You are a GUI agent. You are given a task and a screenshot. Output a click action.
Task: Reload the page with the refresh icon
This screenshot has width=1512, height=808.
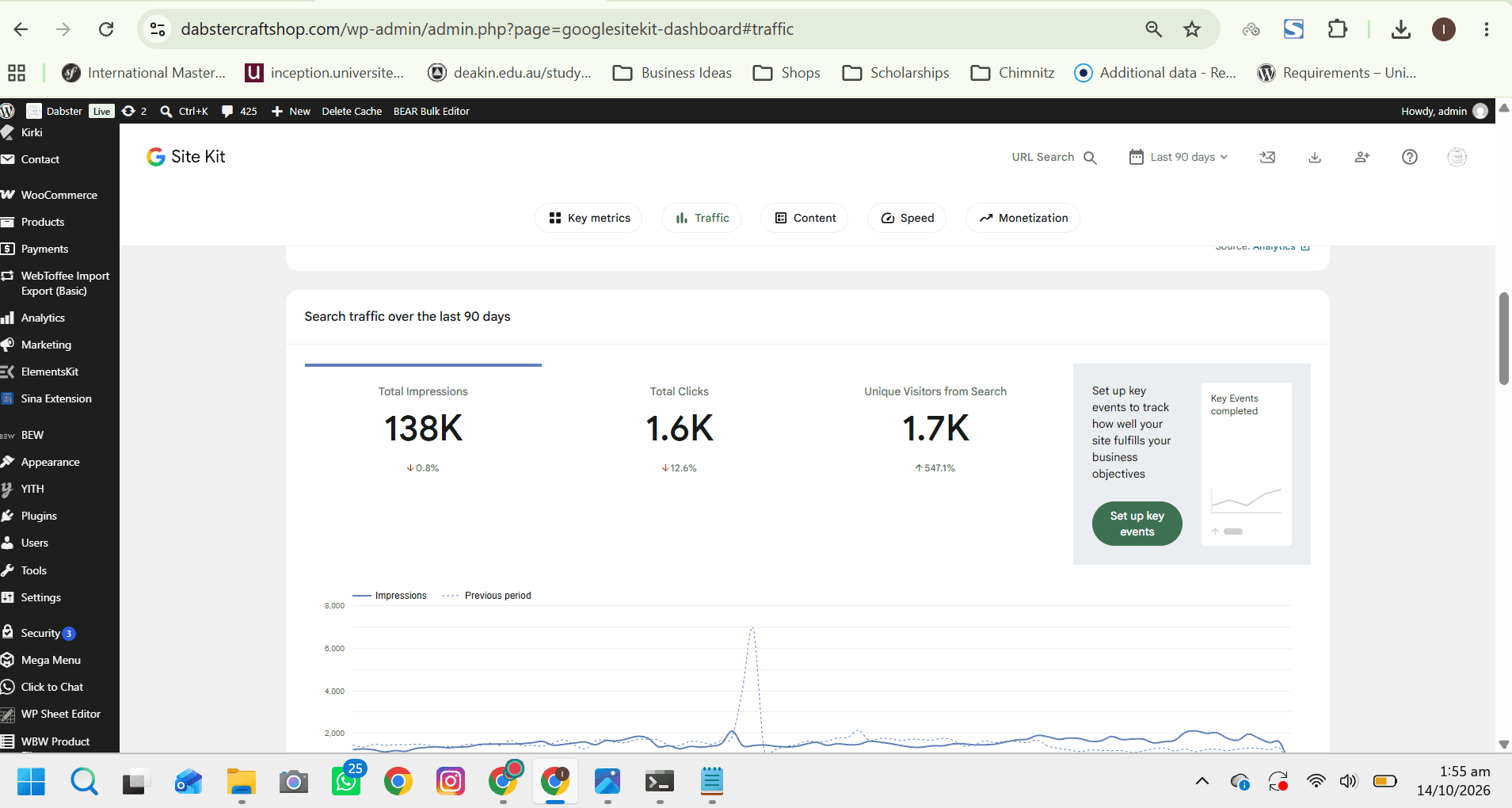(105, 29)
